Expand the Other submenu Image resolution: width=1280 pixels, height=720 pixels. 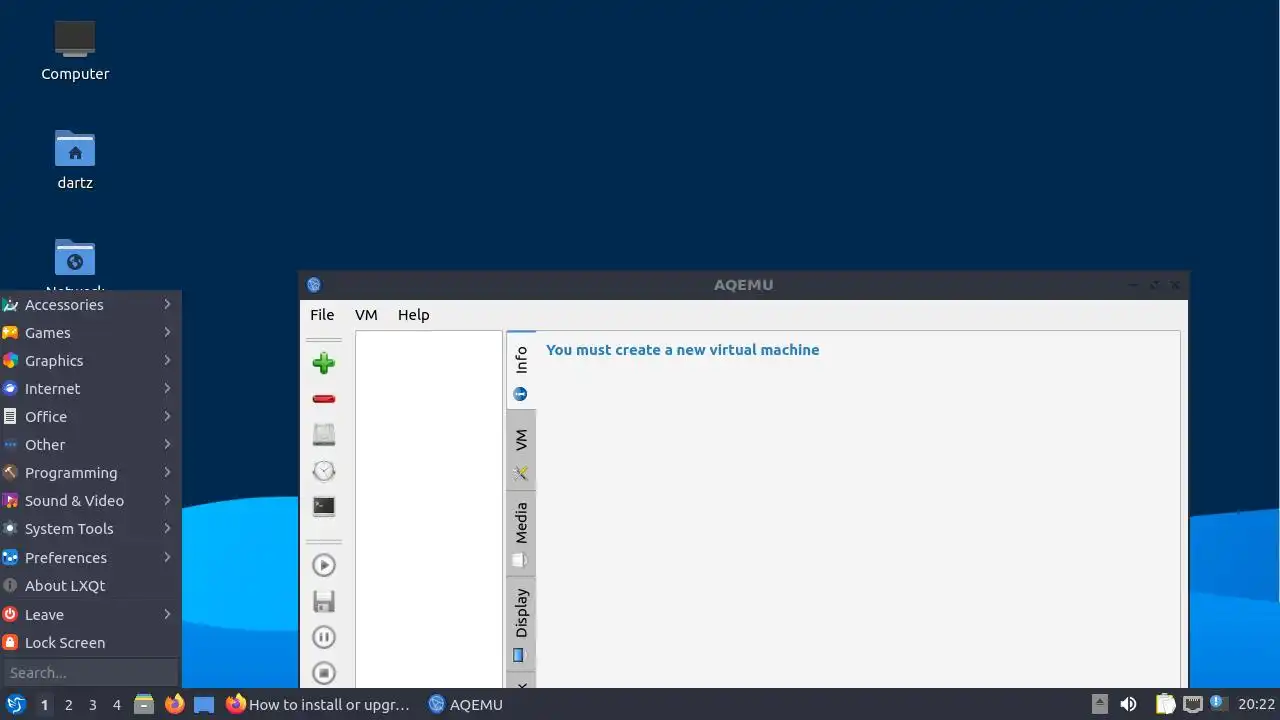click(90, 445)
